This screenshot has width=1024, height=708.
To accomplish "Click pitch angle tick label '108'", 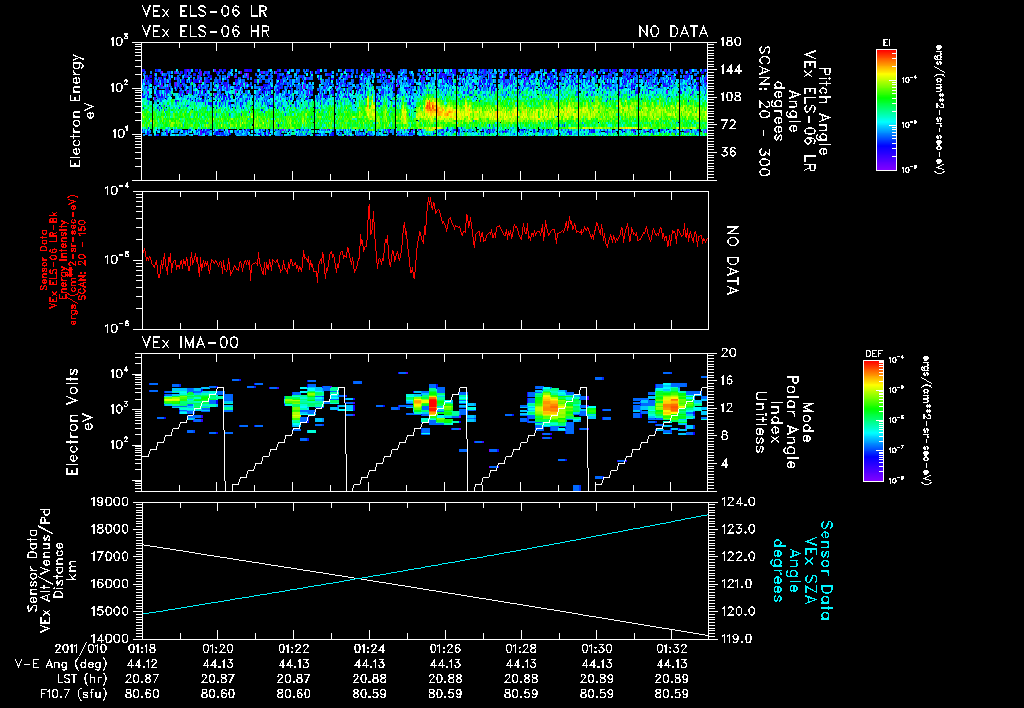I will click(x=731, y=97).
